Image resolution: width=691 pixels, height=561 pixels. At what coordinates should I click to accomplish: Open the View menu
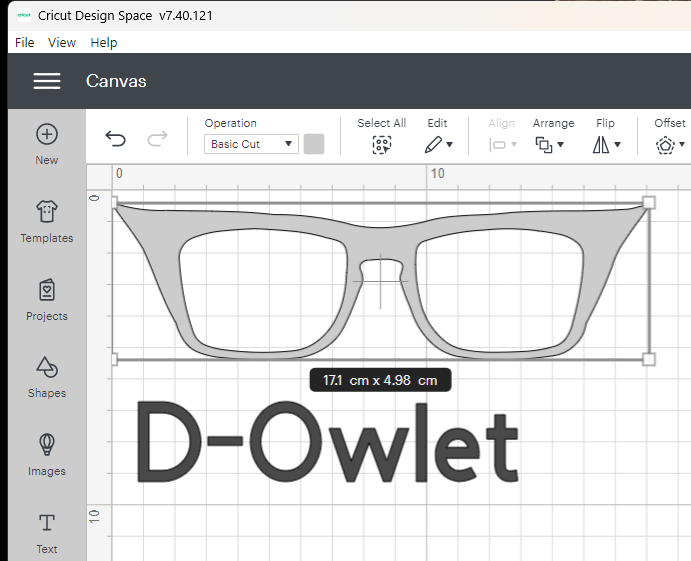[x=62, y=42]
